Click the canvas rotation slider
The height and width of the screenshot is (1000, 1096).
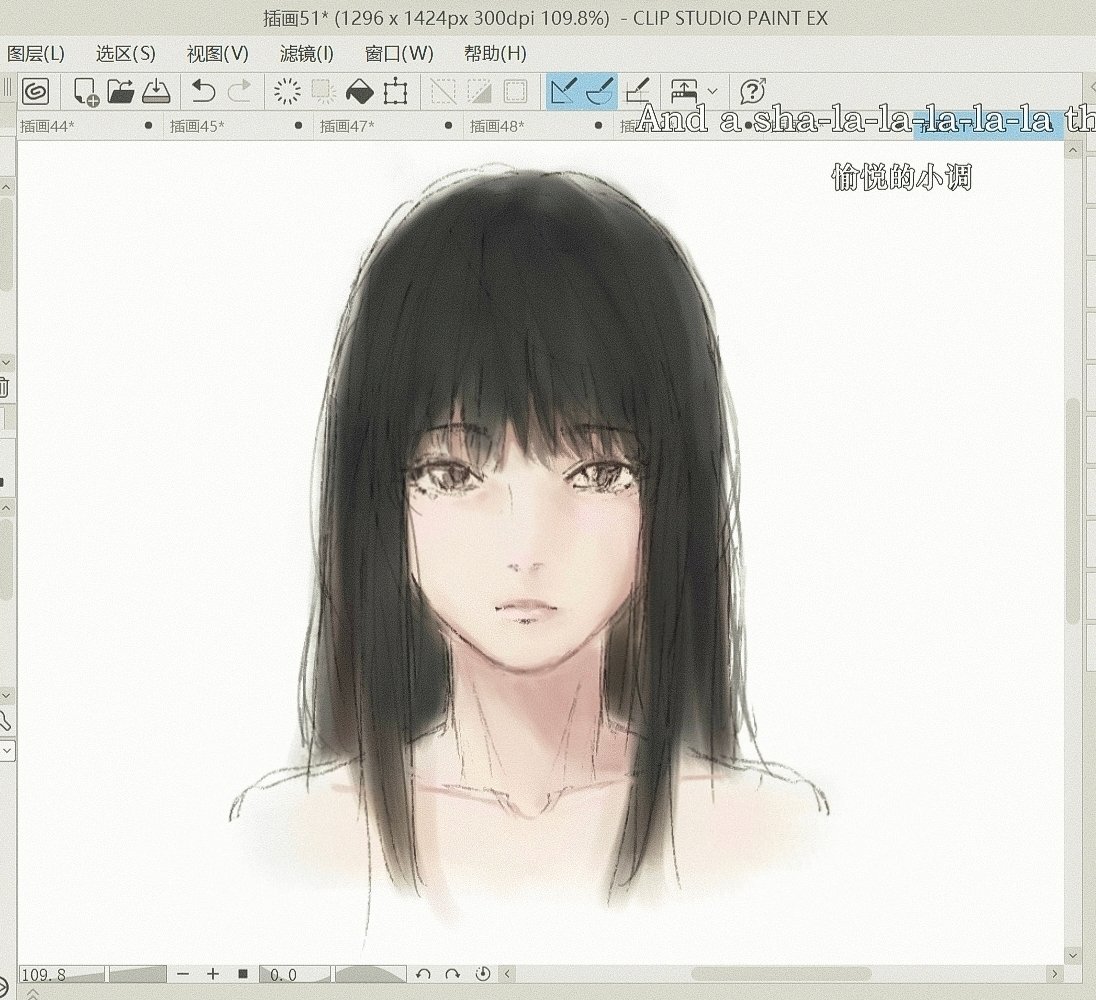click(x=370, y=974)
